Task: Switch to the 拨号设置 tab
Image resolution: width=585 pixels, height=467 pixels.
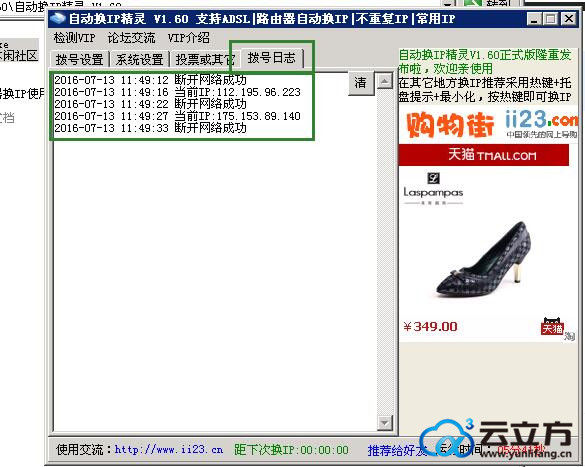Action: 79,59
